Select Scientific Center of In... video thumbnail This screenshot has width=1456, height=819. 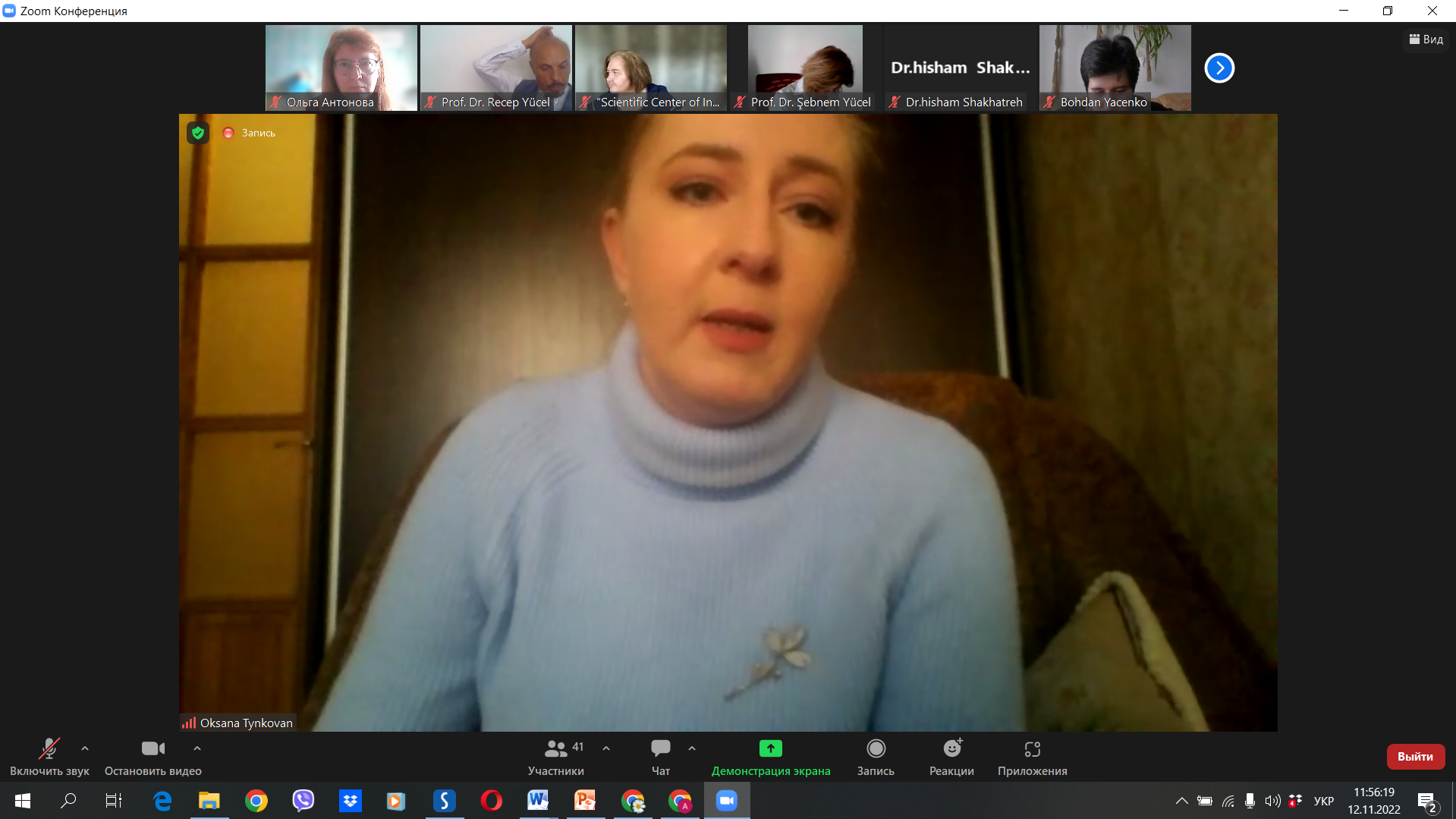point(651,68)
